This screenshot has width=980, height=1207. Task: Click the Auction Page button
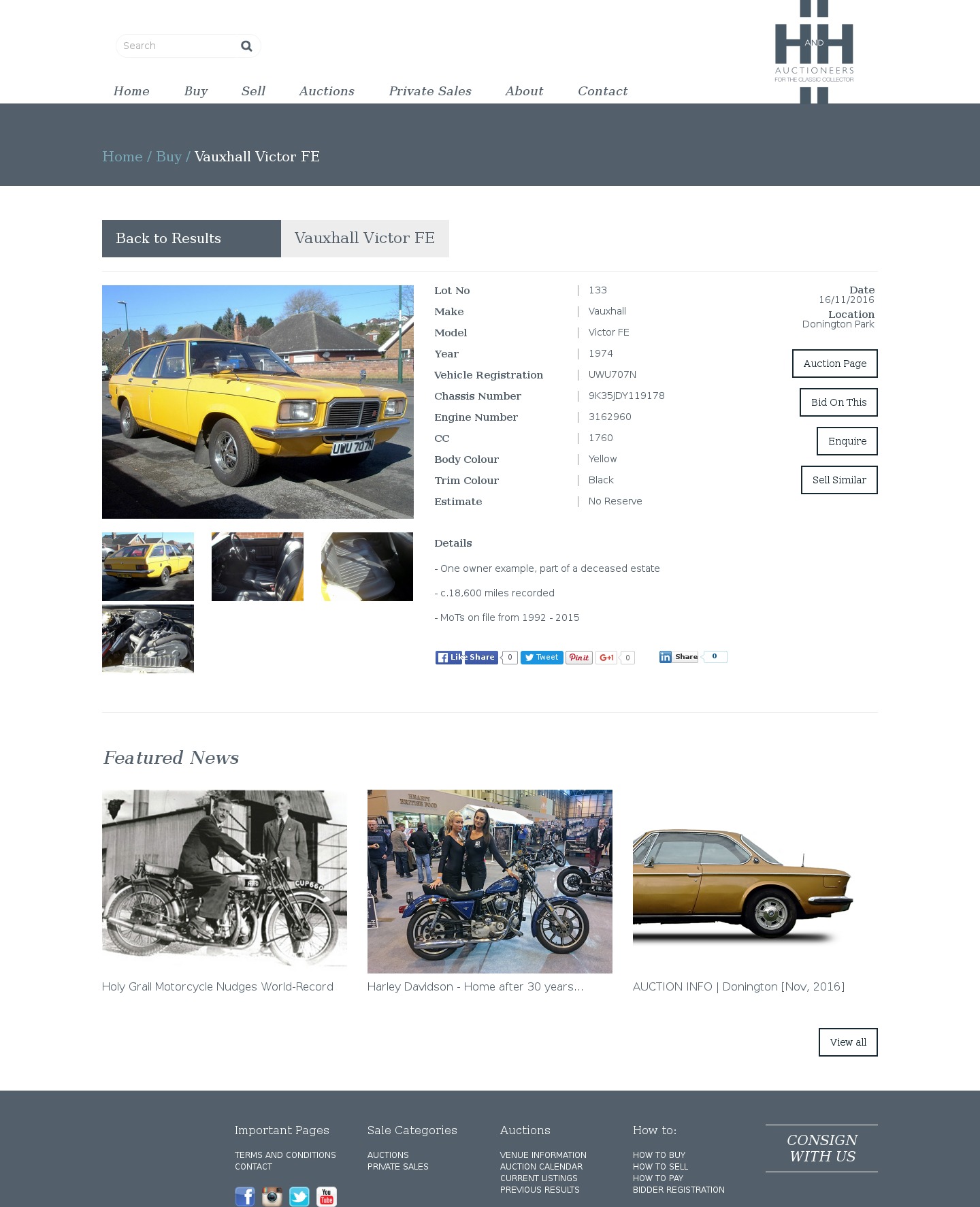[835, 364]
